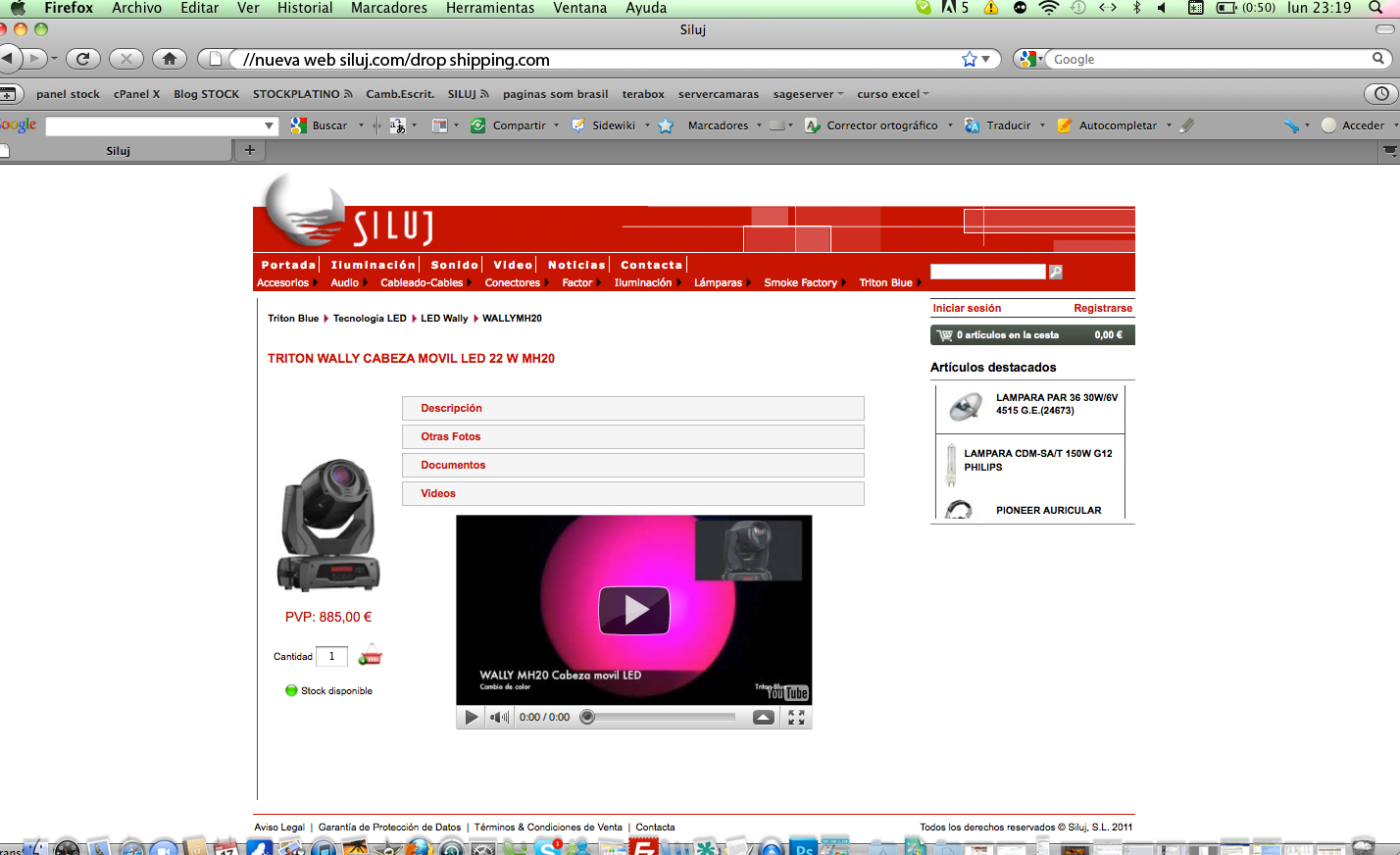Open the Historial menu
Image resolution: width=1400 pixels, height=855 pixels.
(305, 8)
